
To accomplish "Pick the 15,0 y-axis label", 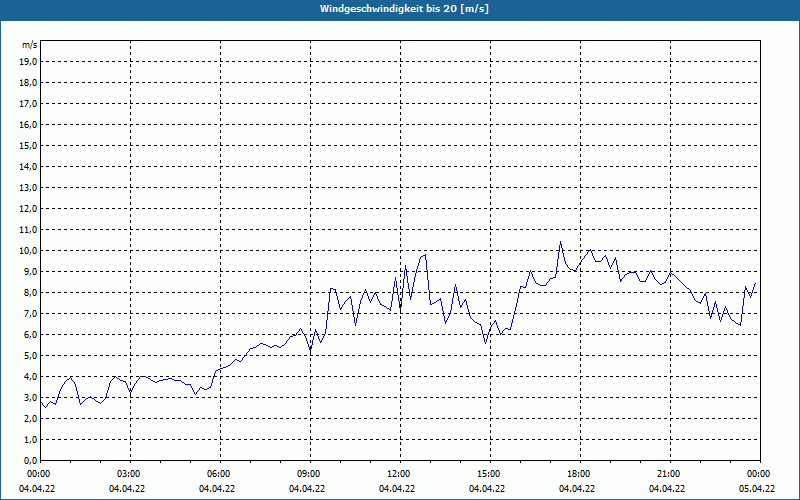I will coord(28,145).
